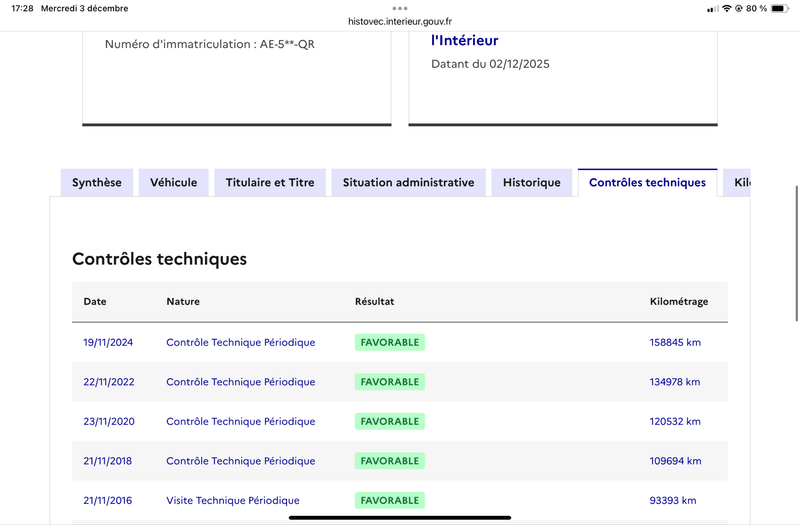Click Visite Technique Périodique entry

click(232, 500)
